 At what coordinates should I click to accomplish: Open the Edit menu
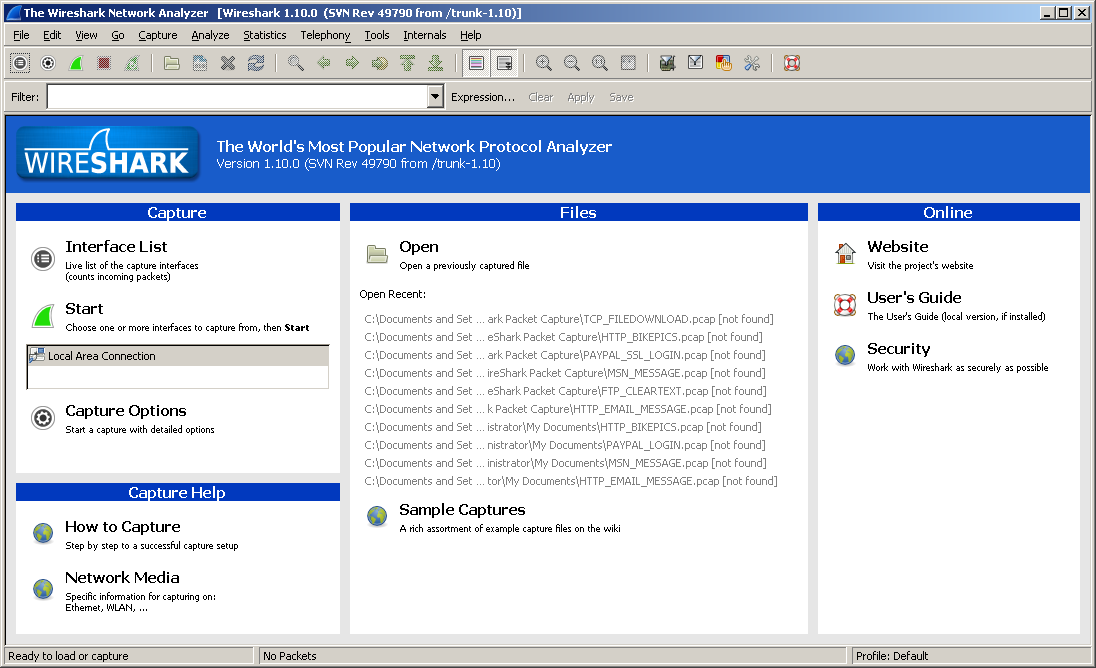tap(52, 35)
